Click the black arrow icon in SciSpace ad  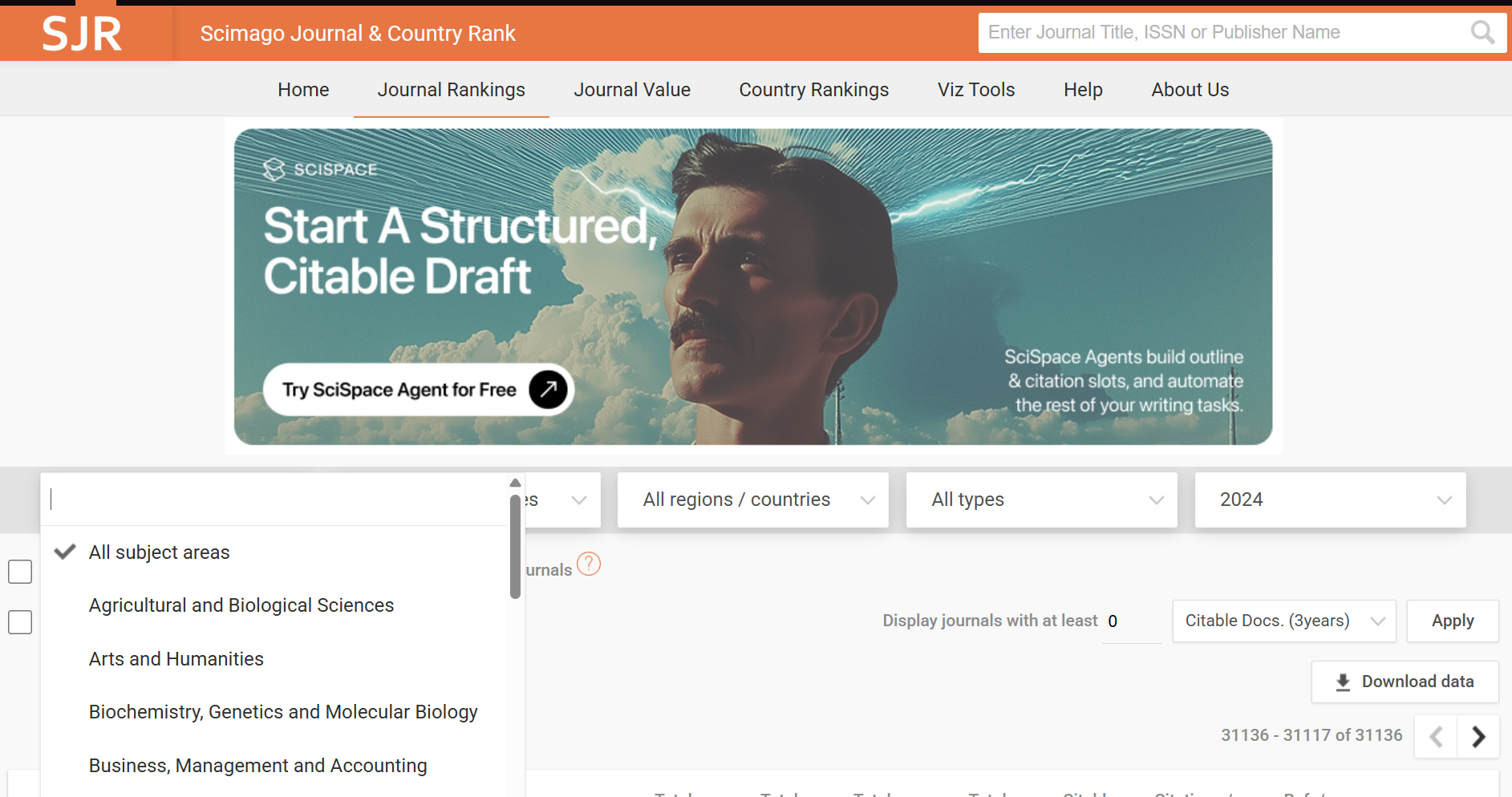tap(548, 390)
